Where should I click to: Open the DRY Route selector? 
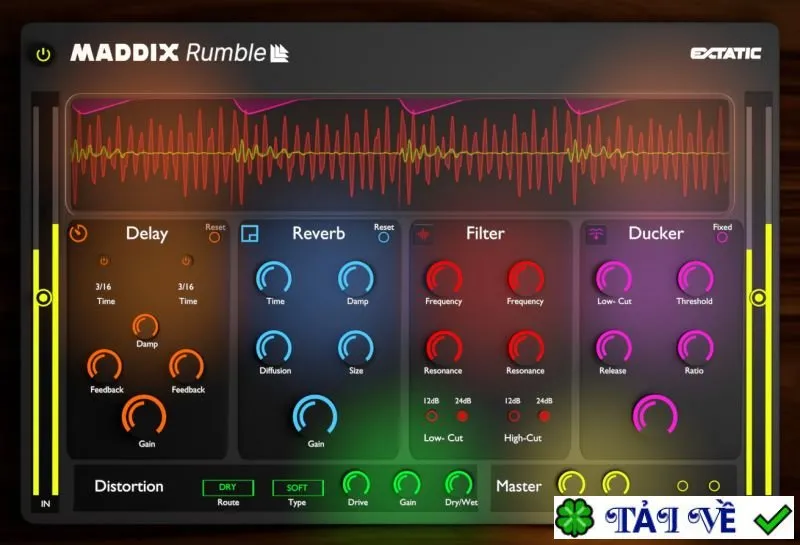click(228, 487)
